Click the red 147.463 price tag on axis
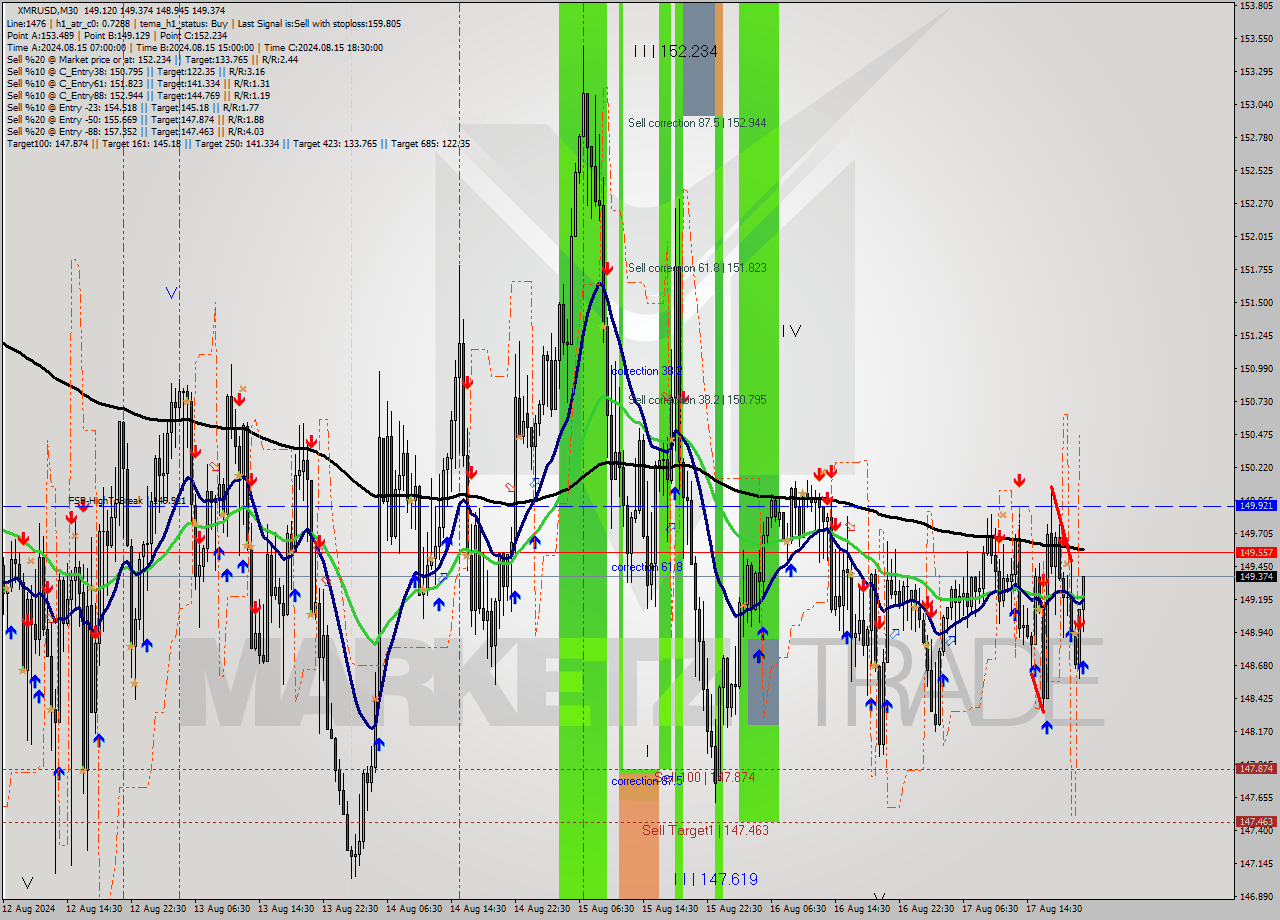The width and height of the screenshot is (1280, 920). pos(1256,822)
